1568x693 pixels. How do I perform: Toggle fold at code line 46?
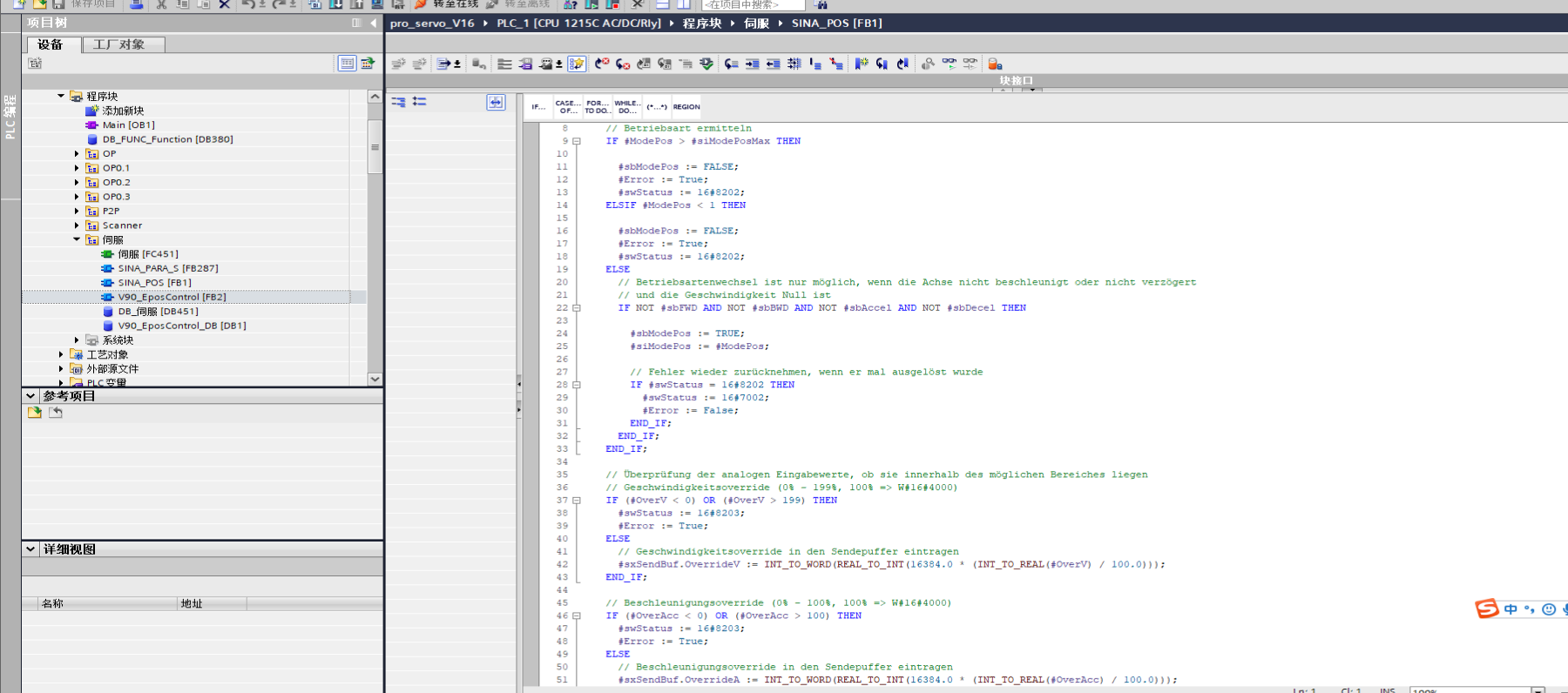pos(577,616)
